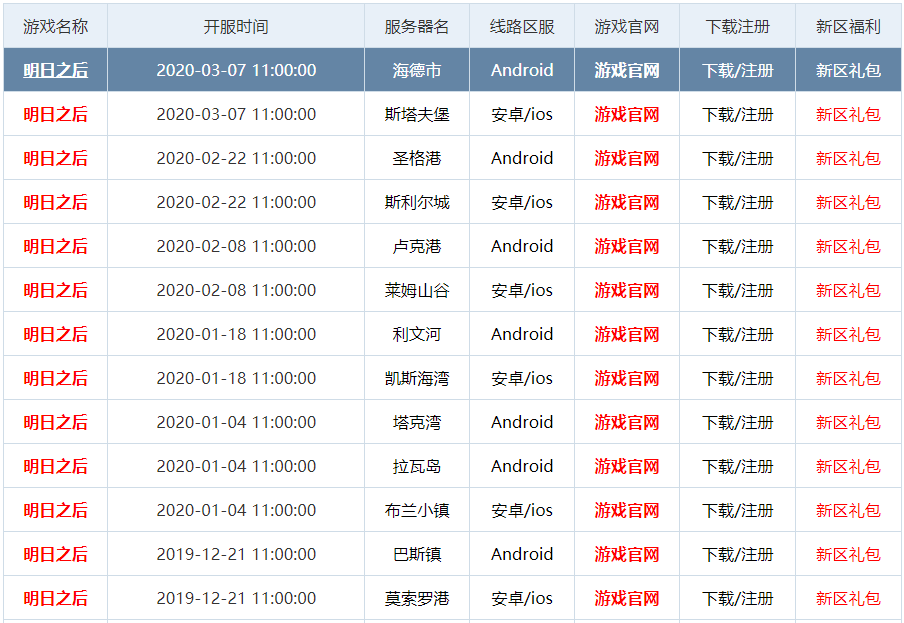Select 明日之后 in the 凯斯海湾 row
This screenshot has width=904, height=623.
coord(55,378)
